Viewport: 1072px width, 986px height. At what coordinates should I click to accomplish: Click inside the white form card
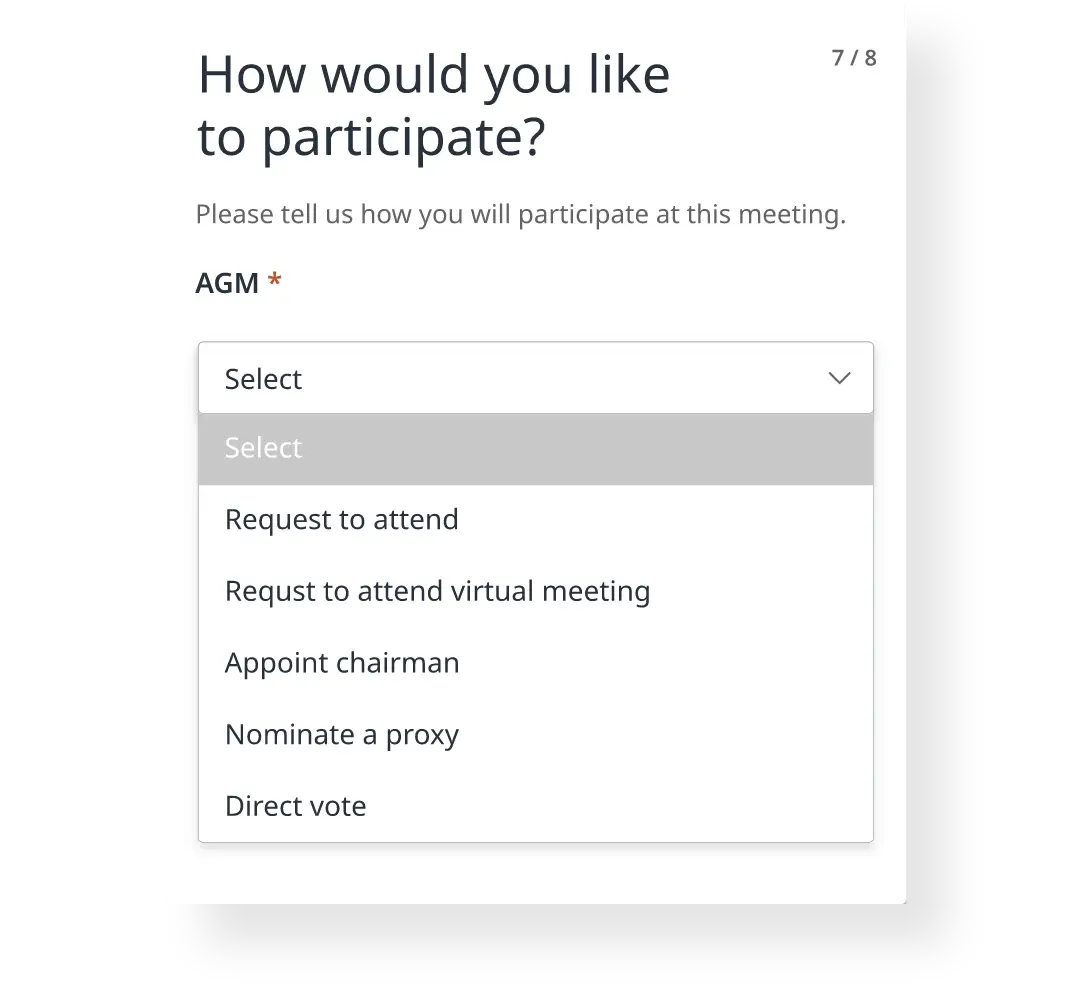(x=533, y=875)
